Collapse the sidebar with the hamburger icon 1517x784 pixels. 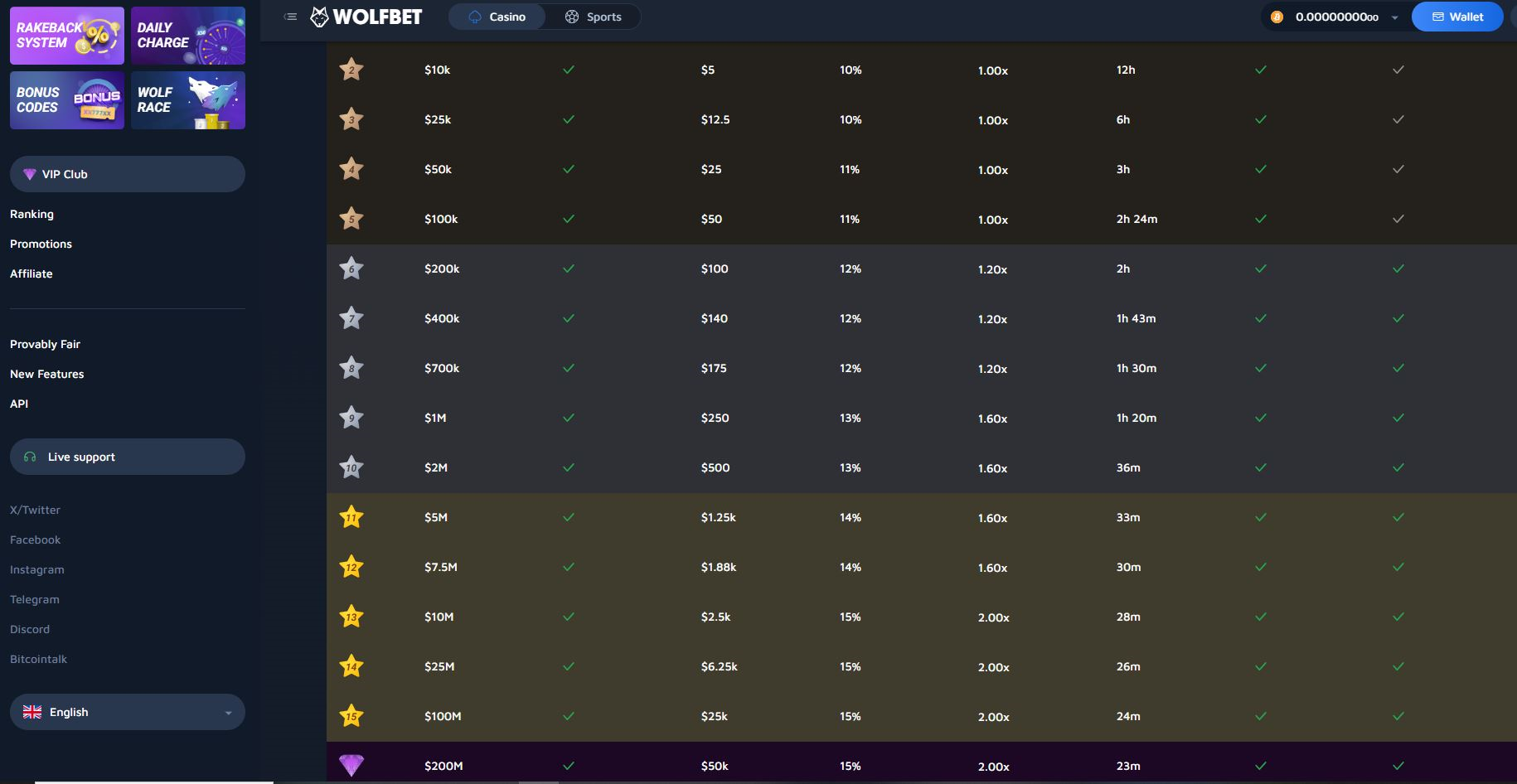290,17
